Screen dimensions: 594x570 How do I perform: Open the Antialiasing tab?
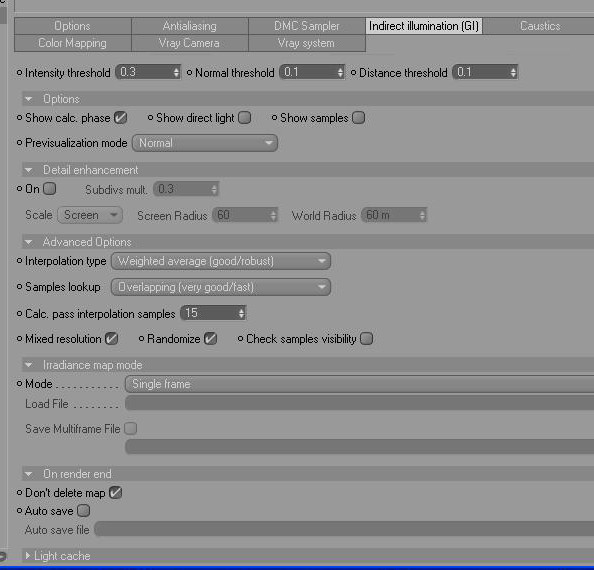point(190,26)
